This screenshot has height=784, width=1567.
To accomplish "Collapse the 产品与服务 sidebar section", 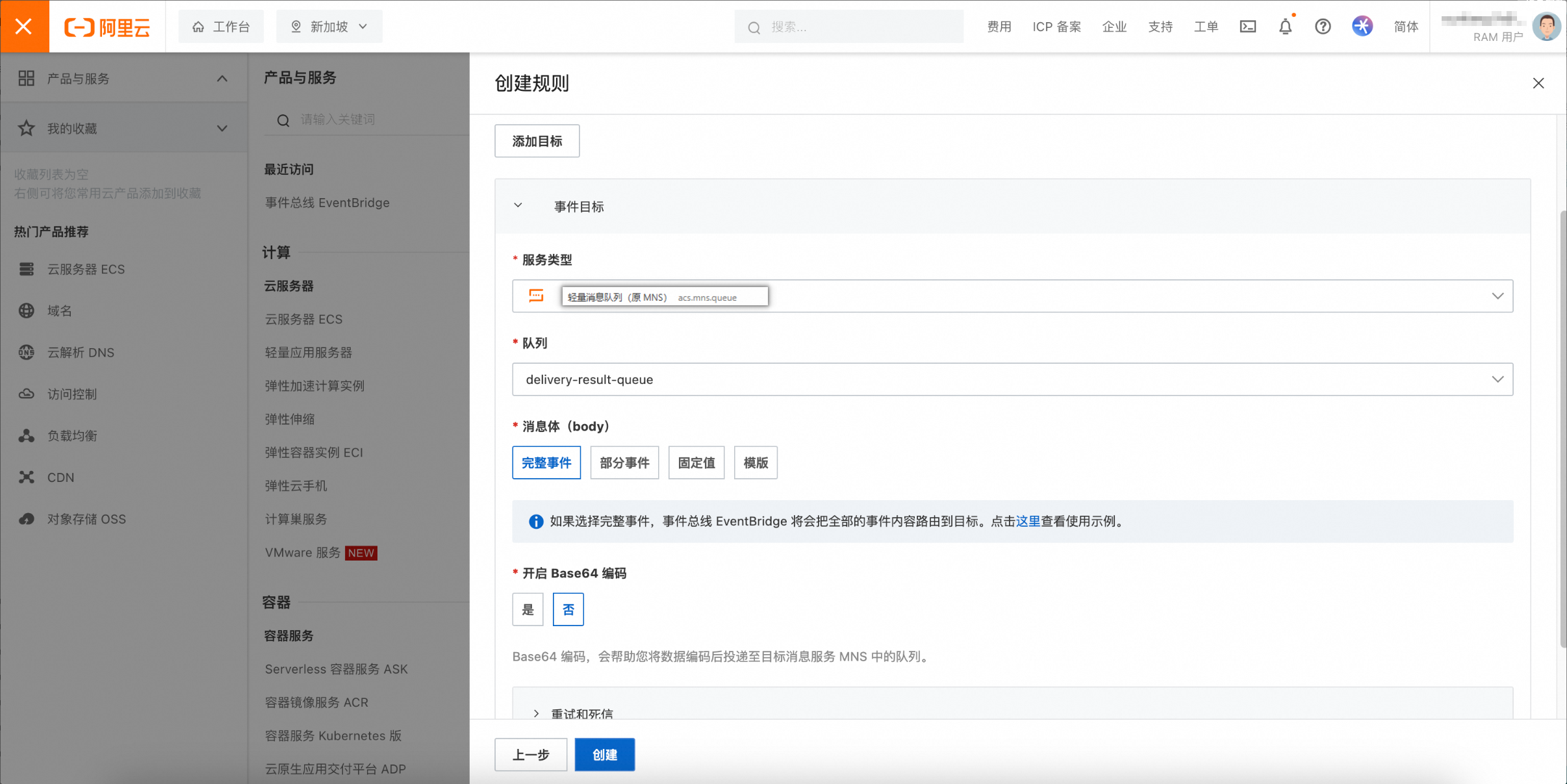I will point(222,79).
